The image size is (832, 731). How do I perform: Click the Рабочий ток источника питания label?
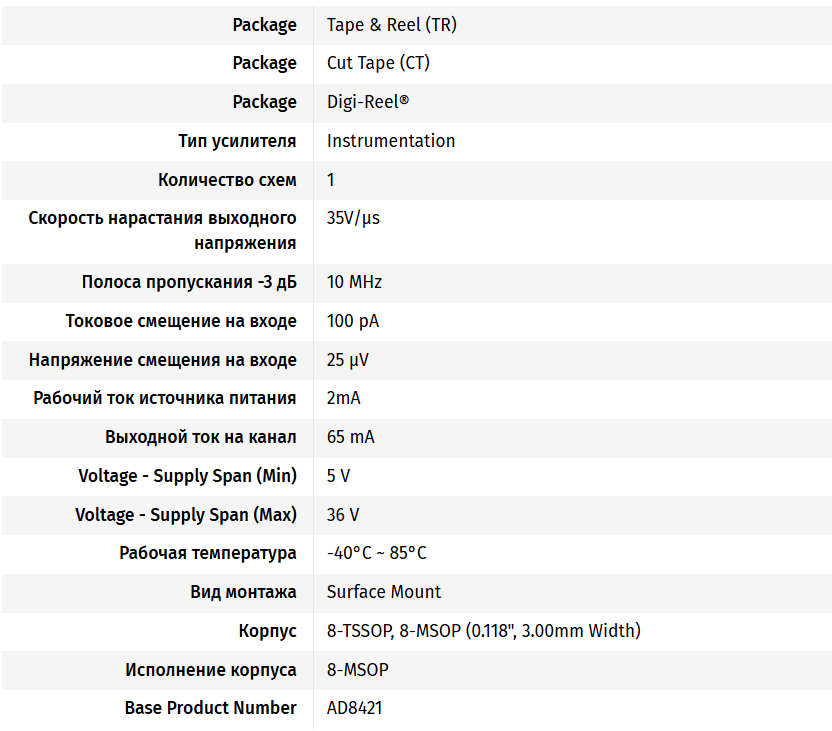(165, 398)
